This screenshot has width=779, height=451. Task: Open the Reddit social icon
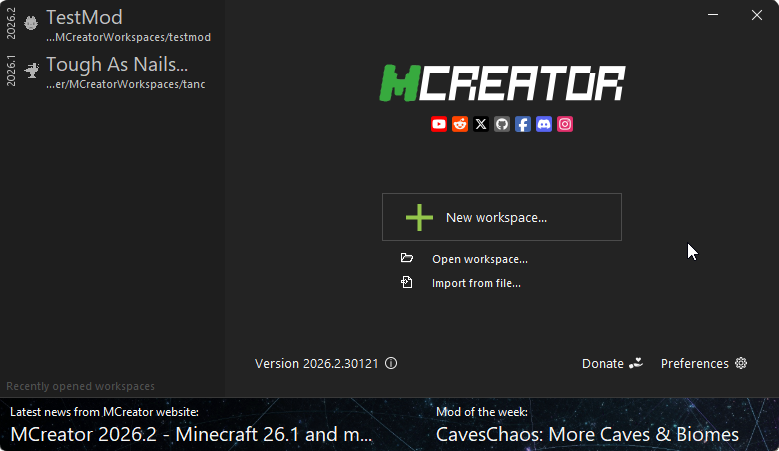pos(460,124)
